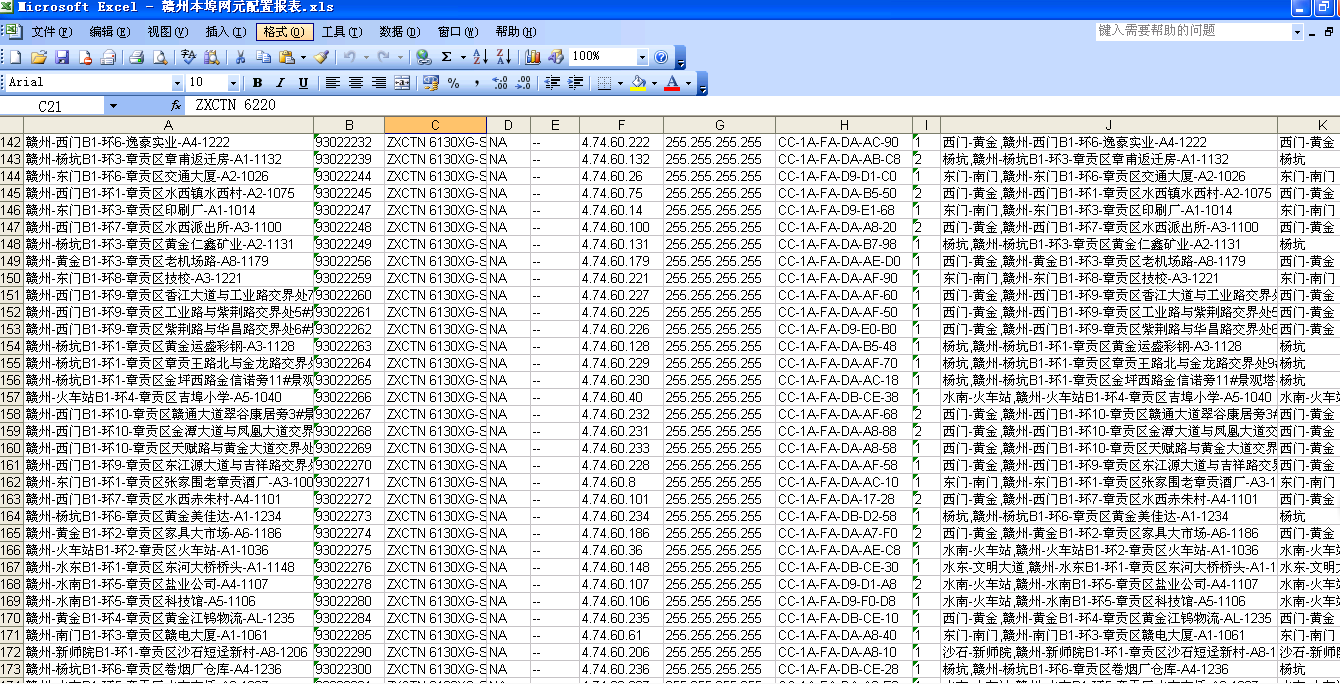Toggle center alignment
This screenshot has height=684, width=1340.
coord(355,82)
